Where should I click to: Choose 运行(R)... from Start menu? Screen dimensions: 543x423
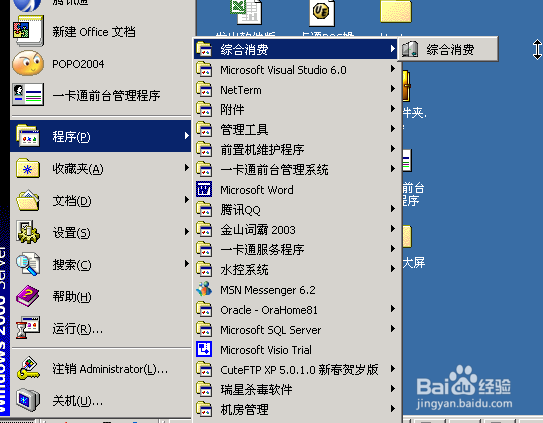(x=100, y=328)
